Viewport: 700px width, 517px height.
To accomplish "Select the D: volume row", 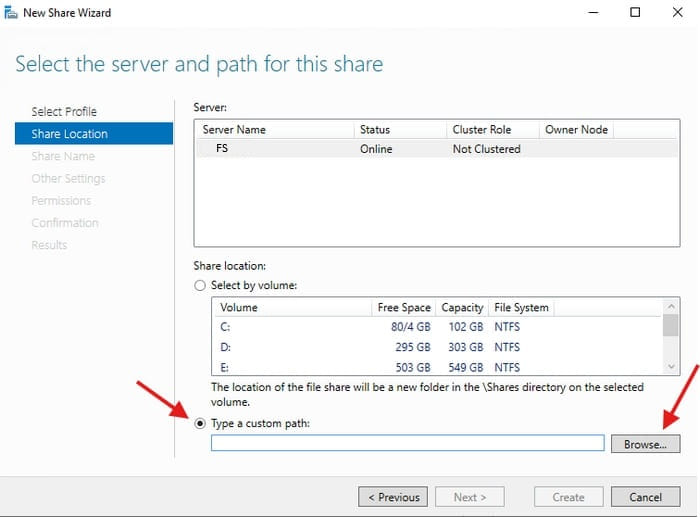I will pos(438,347).
